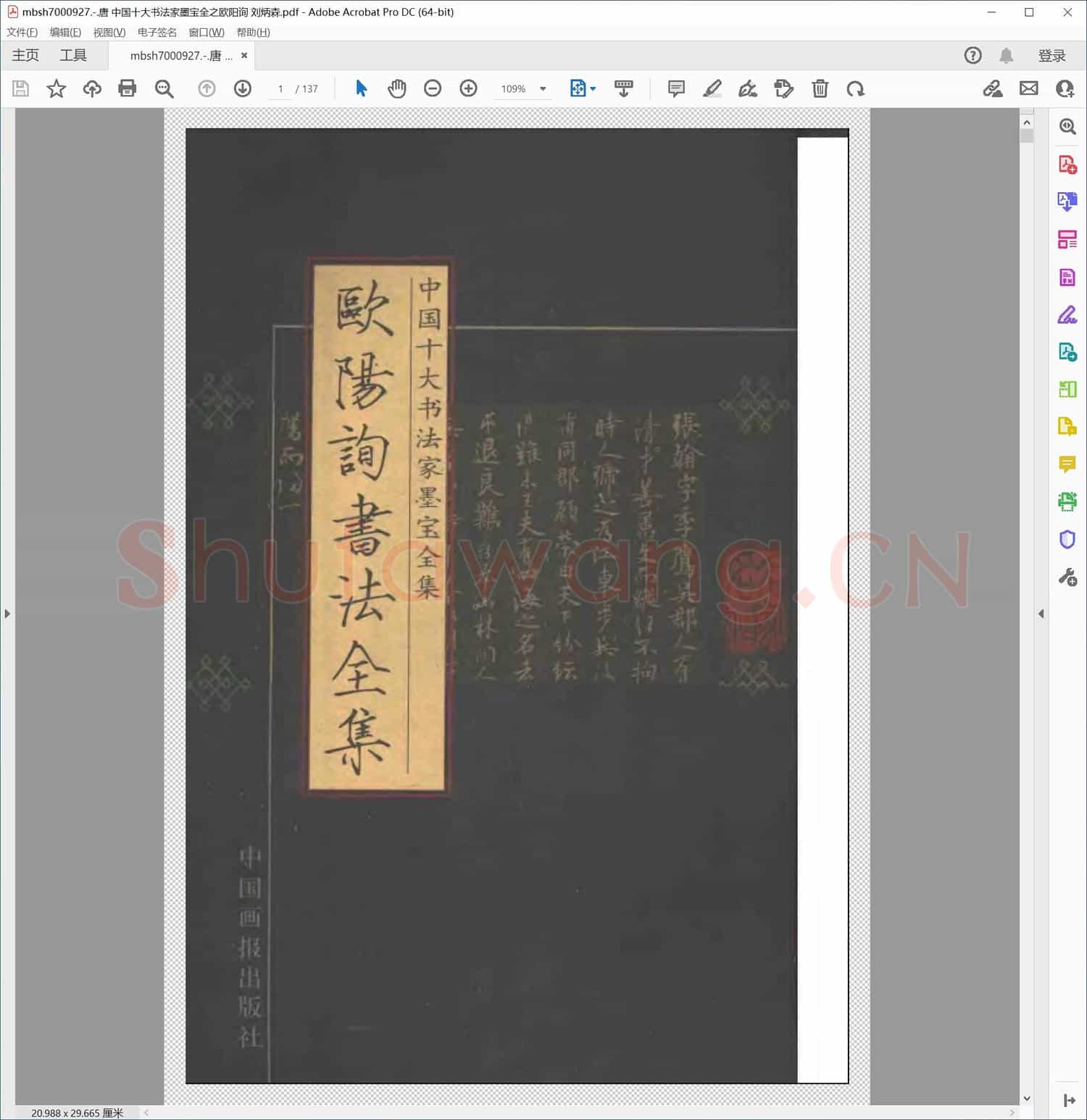Open help via the question mark button
1087x1120 pixels.
point(973,55)
